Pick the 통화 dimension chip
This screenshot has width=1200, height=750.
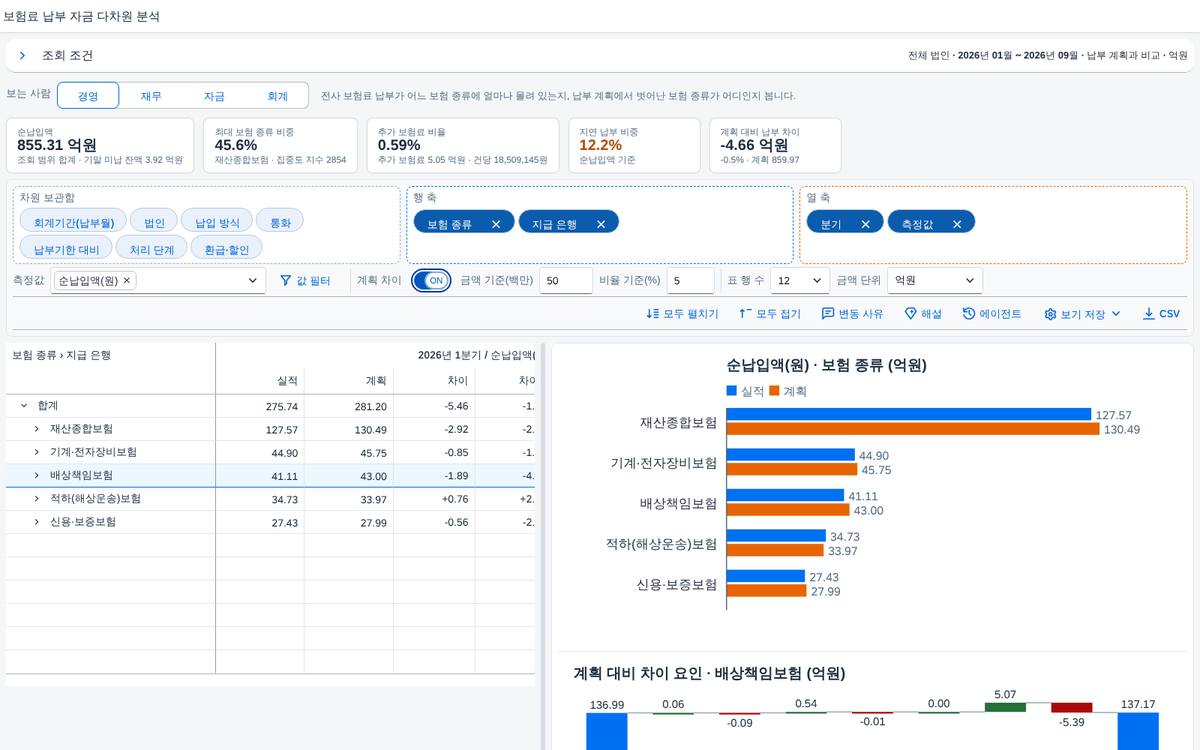pos(280,222)
